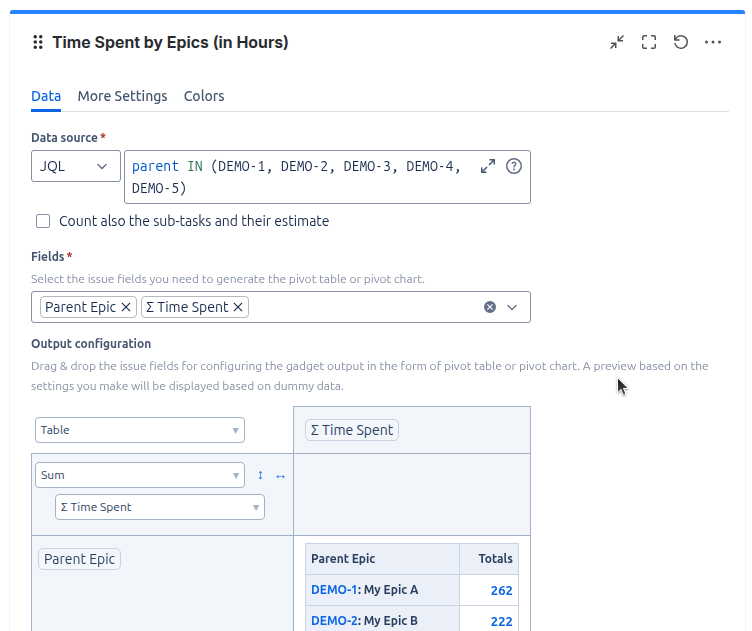Refresh the Time Spent by Epics gadget

click(x=681, y=42)
